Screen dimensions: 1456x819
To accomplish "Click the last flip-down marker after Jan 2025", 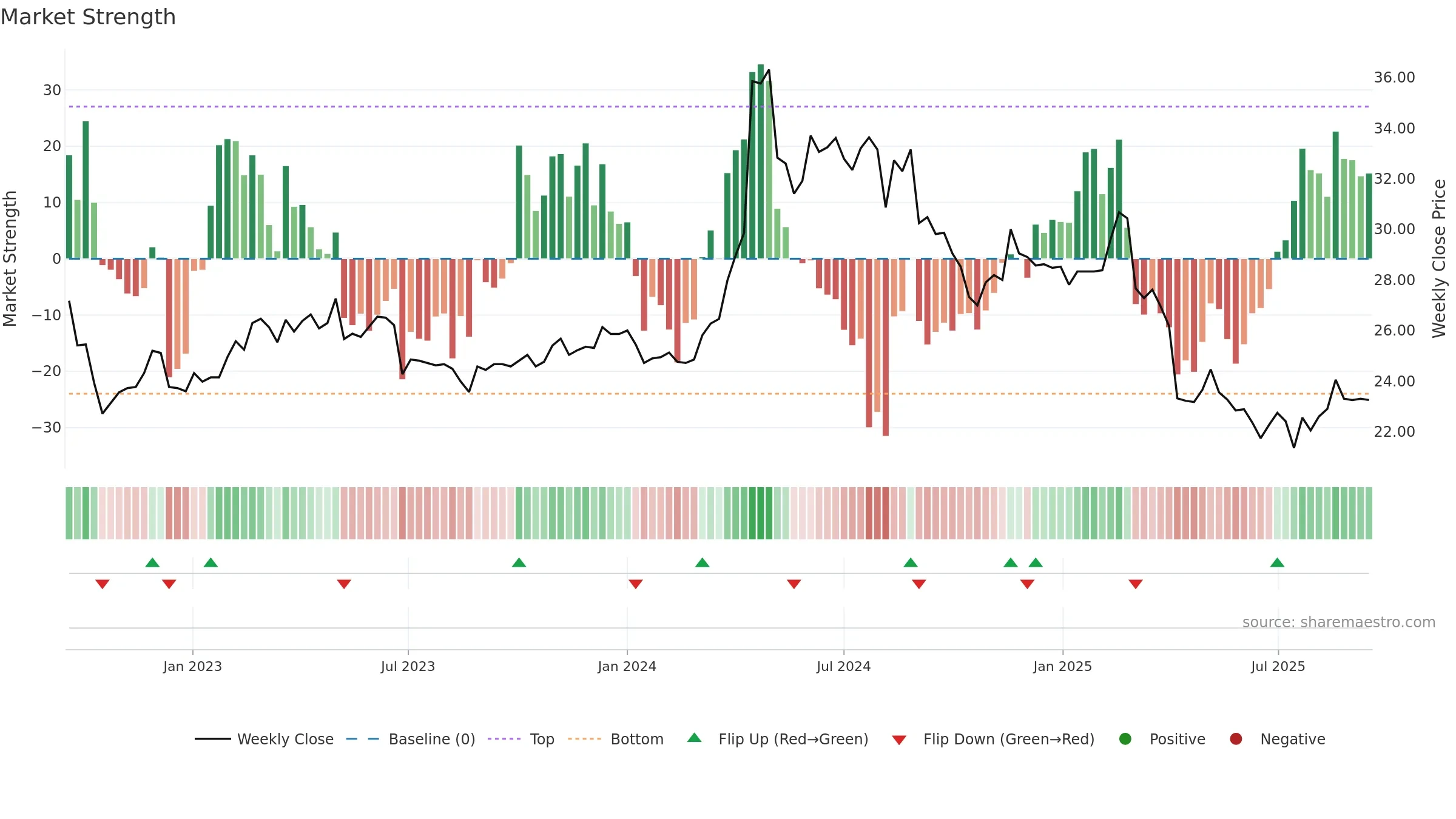I will (x=1136, y=584).
